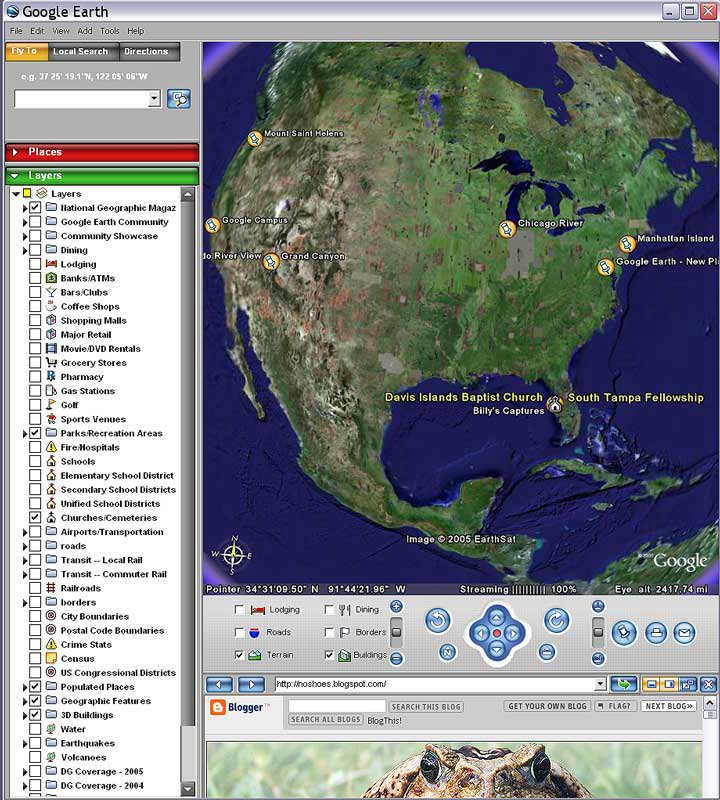Switch to the Local Search tab
Image resolution: width=720 pixels, height=800 pixels.
(x=81, y=52)
